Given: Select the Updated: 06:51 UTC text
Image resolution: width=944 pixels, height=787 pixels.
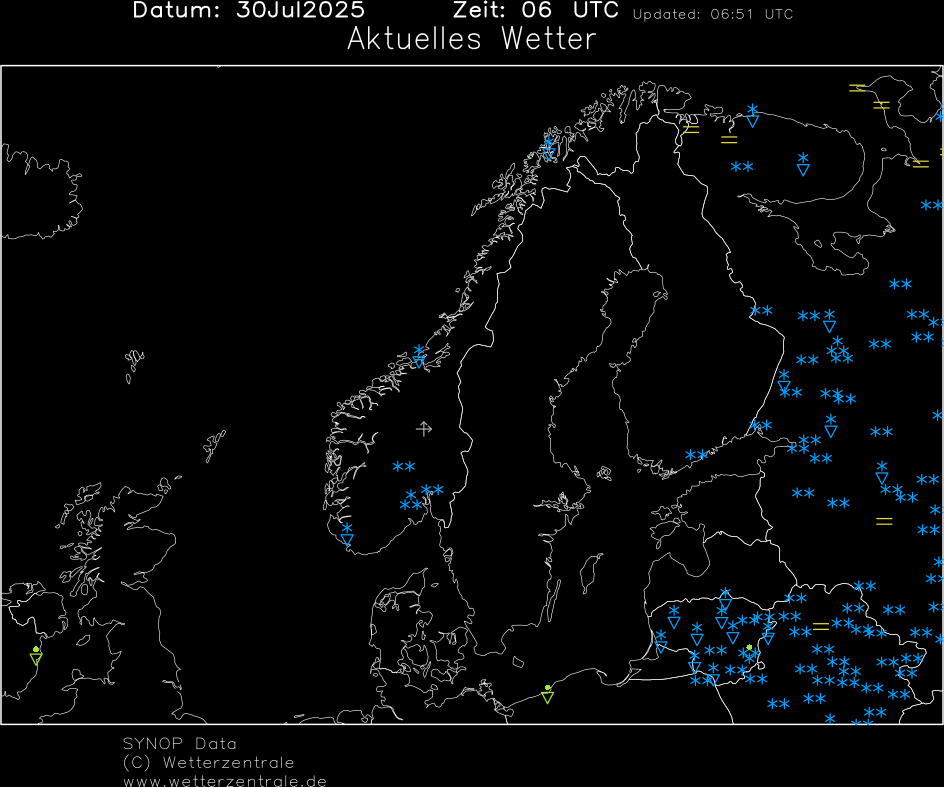Looking at the screenshot, I should coord(713,14).
